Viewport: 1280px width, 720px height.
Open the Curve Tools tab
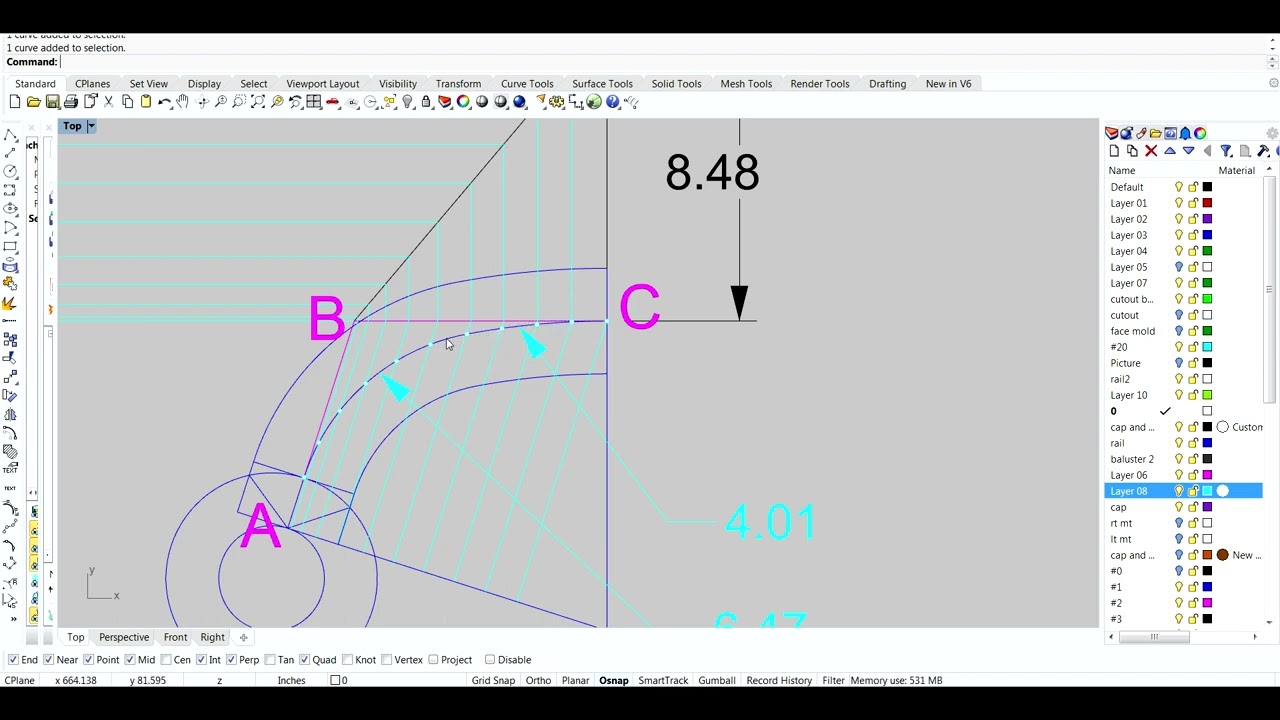click(527, 84)
